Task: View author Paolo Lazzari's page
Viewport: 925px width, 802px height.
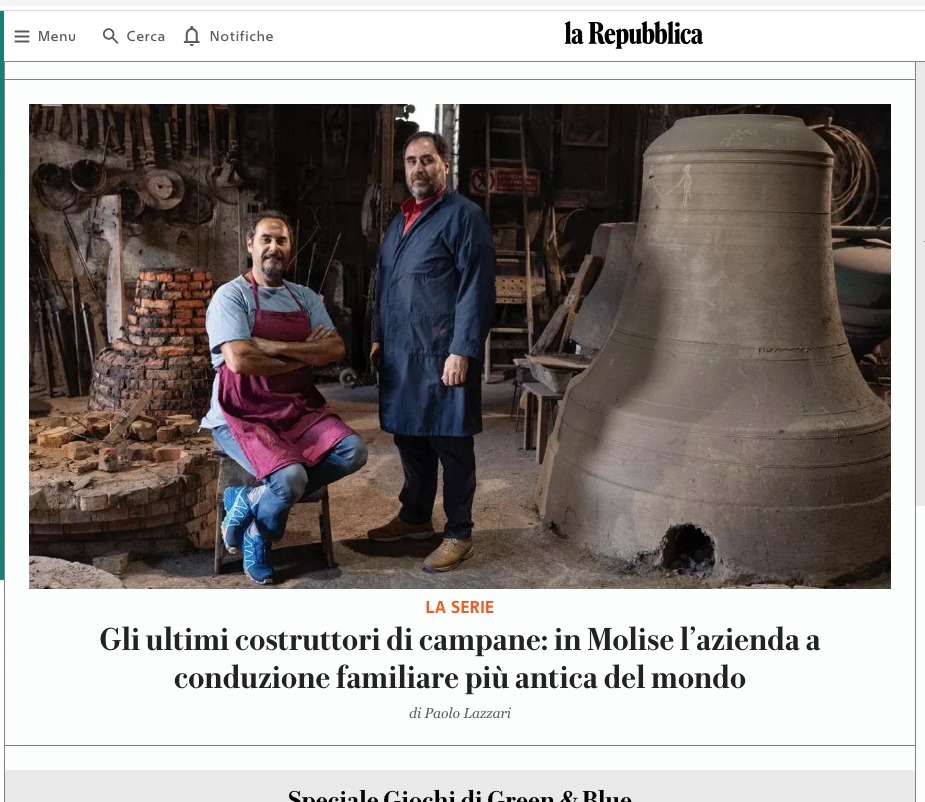Action: (x=468, y=713)
